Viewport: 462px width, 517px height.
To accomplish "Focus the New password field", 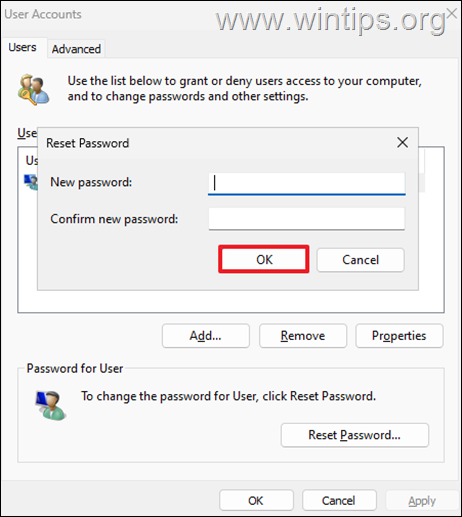I will [x=307, y=183].
